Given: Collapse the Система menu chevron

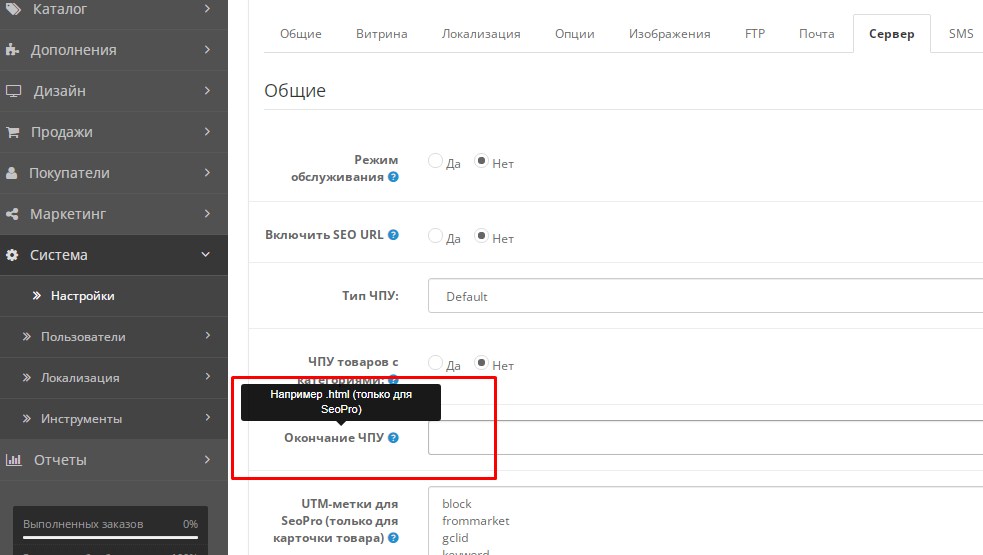Looking at the screenshot, I should [x=206, y=255].
